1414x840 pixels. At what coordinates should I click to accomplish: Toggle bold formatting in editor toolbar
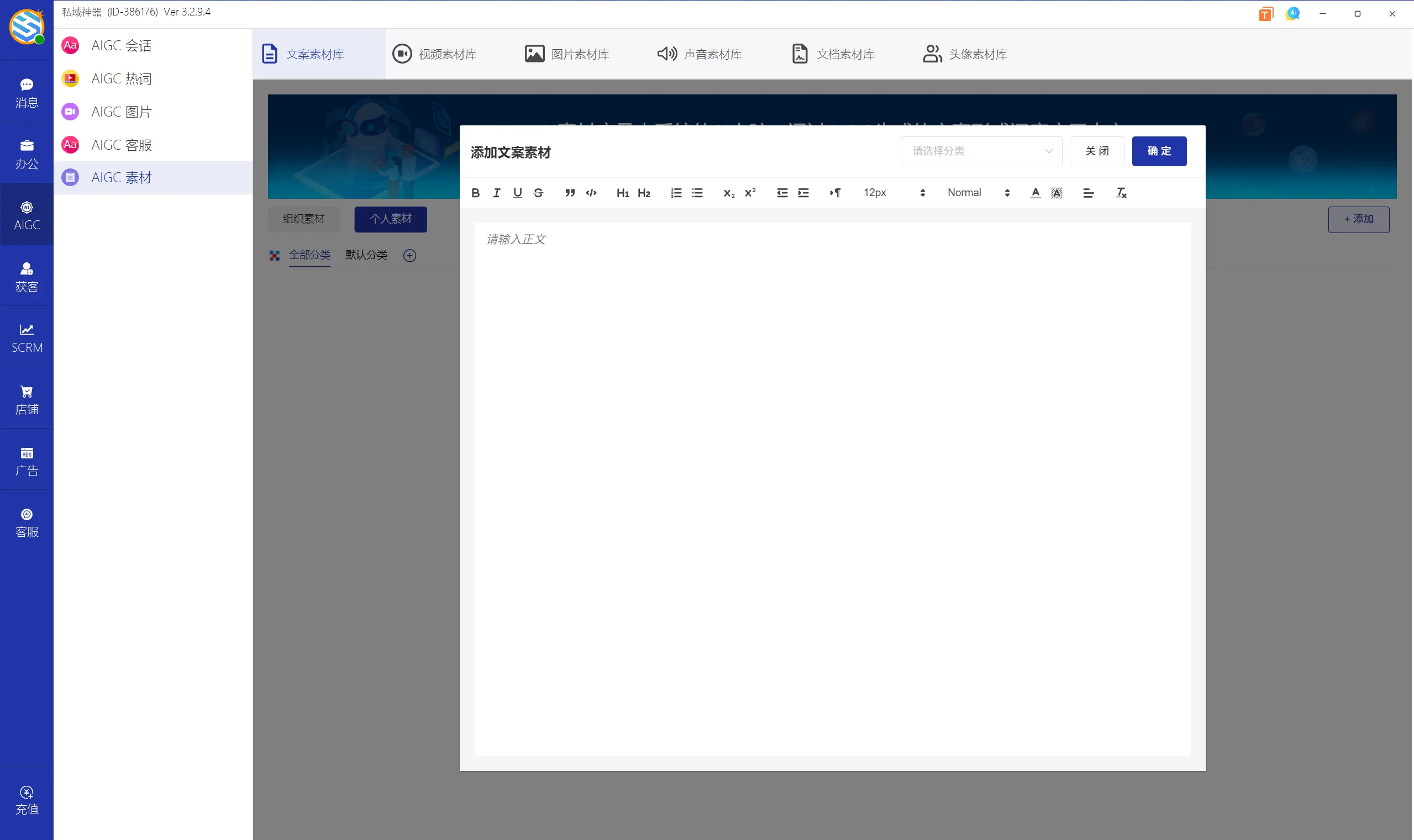coord(475,193)
